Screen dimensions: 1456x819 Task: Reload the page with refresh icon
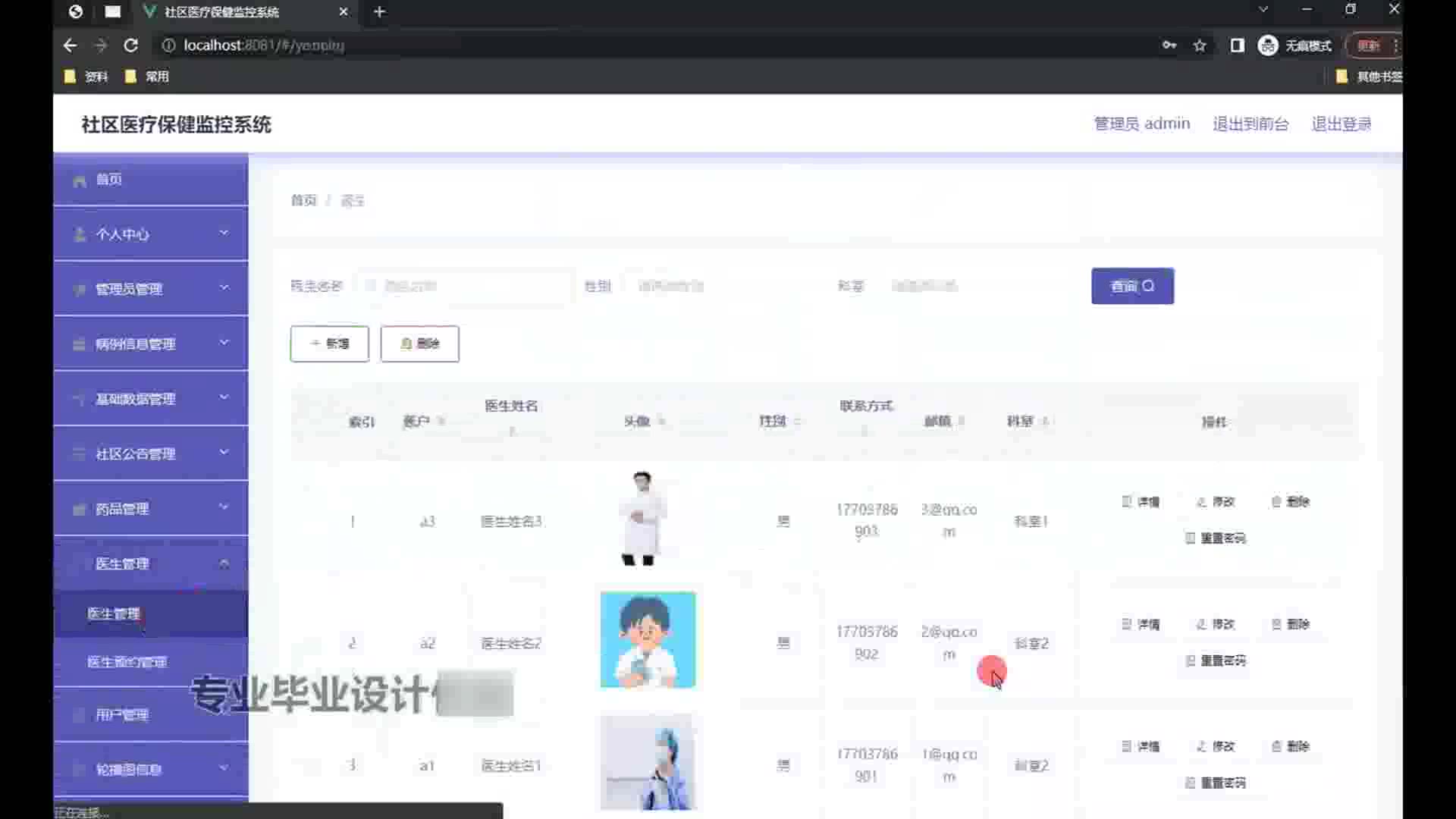pyautogui.click(x=131, y=45)
